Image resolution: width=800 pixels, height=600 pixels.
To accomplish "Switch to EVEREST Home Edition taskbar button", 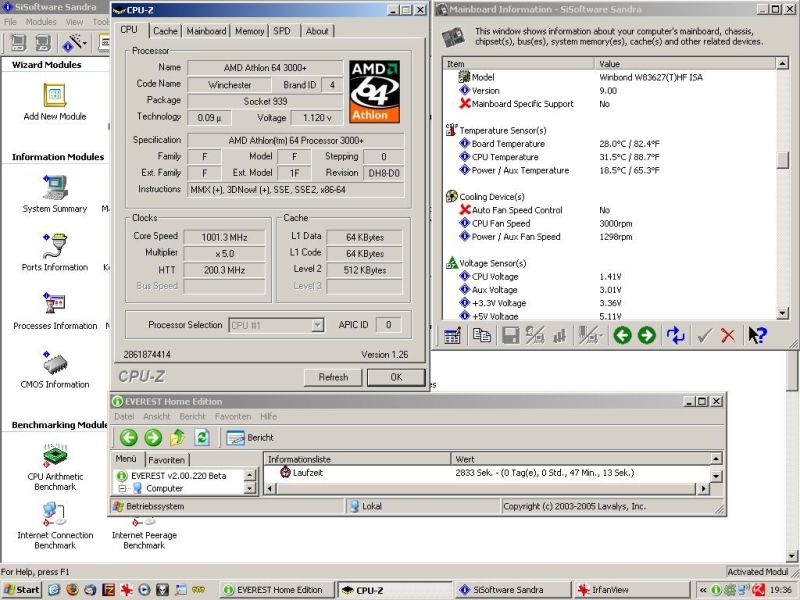I will [279, 590].
